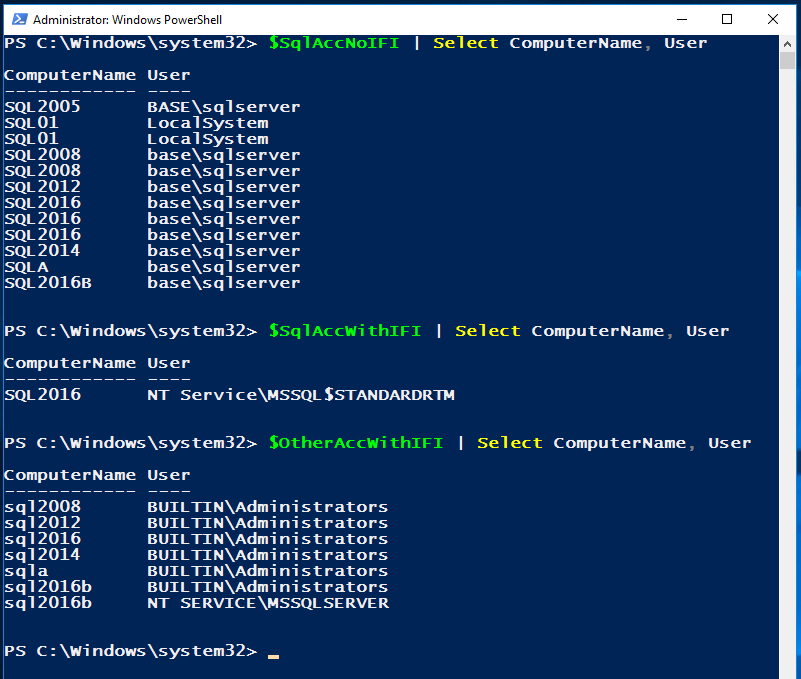Click the lowercase sql2014 computer name
Screen dimensions: 801x679
pyautogui.click(x=42, y=555)
